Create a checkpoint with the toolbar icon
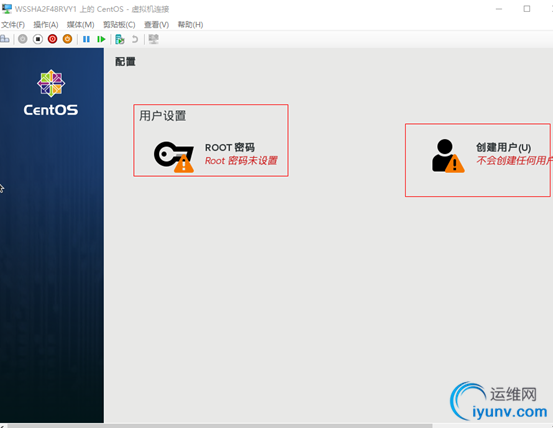The width and height of the screenshot is (553, 428). point(120,39)
